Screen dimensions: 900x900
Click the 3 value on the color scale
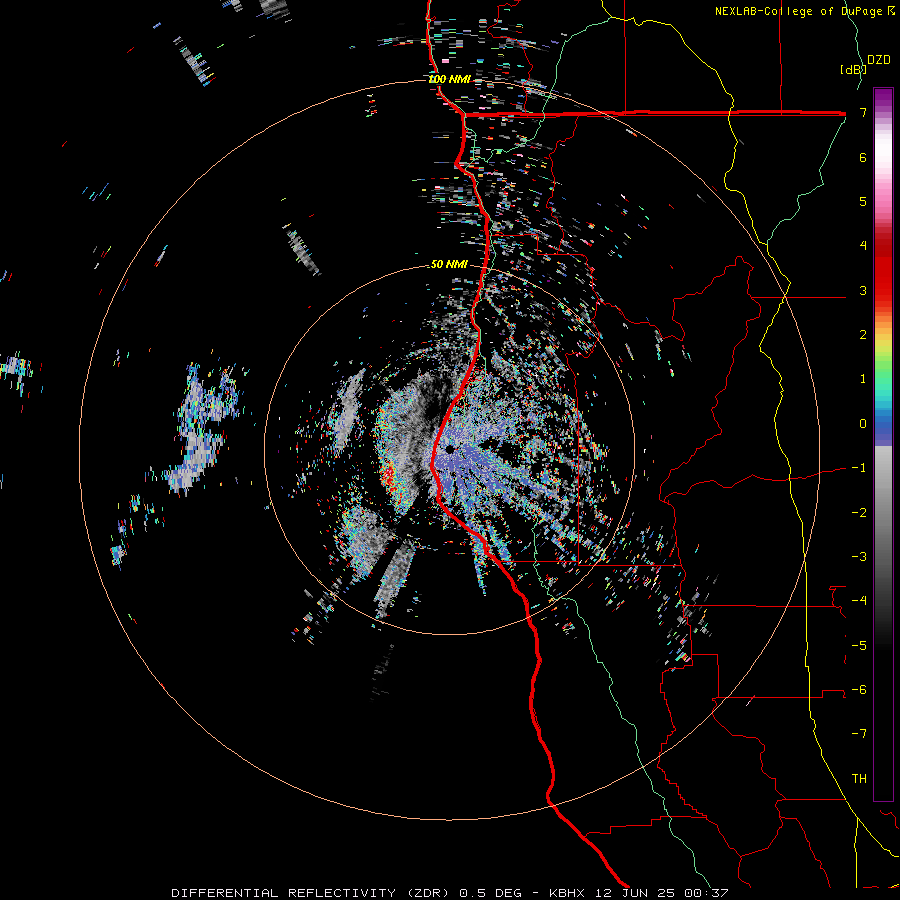pos(863,290)
